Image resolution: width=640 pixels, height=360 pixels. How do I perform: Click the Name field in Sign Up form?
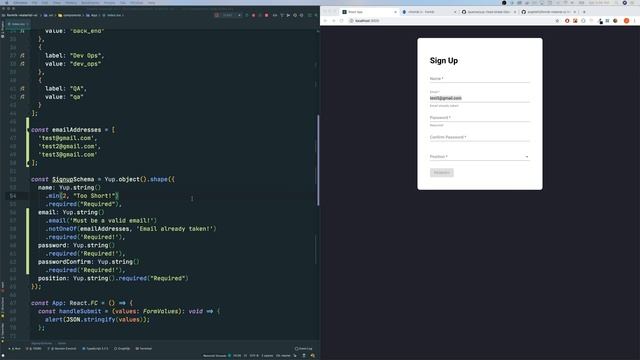pos(480,78)
